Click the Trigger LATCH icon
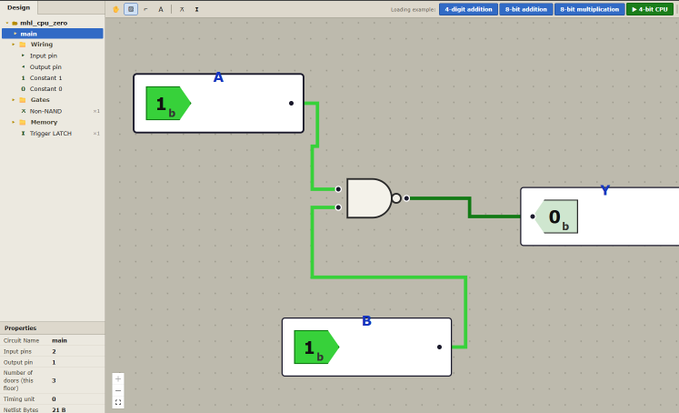This screenshot has width=679, height=413. pyautogui.click(x=23, y=133)
